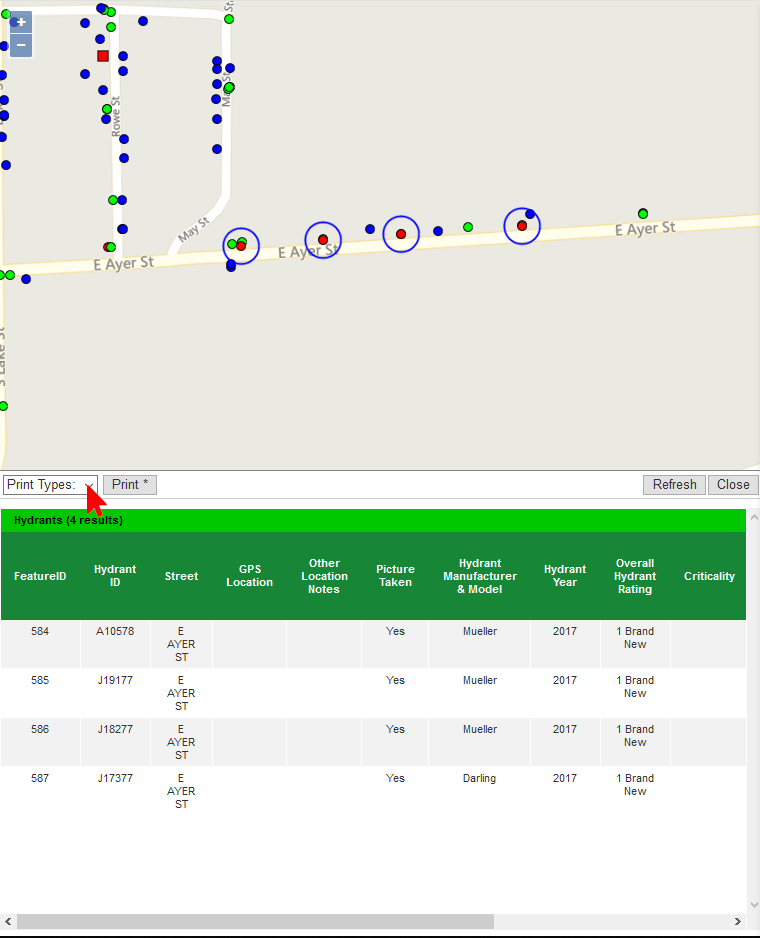Click the circled hydrant nearest May St
Screen dimensions: 760x938
tap(241, 246)
